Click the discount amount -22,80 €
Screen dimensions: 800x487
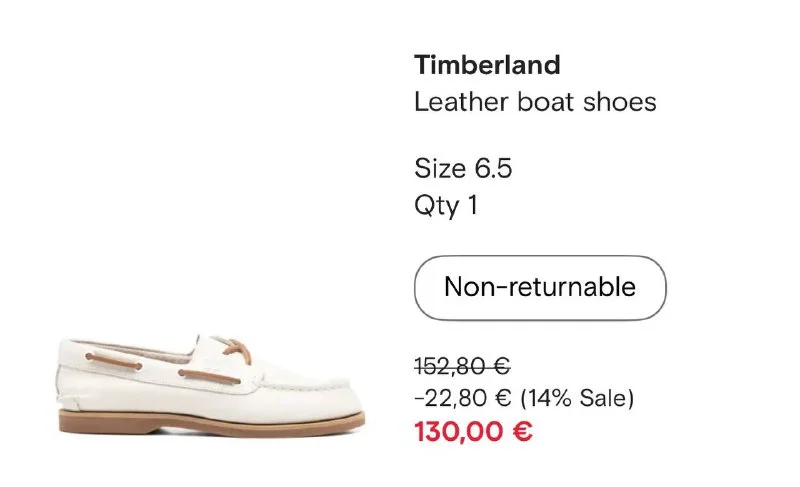(x=463, y=399)
